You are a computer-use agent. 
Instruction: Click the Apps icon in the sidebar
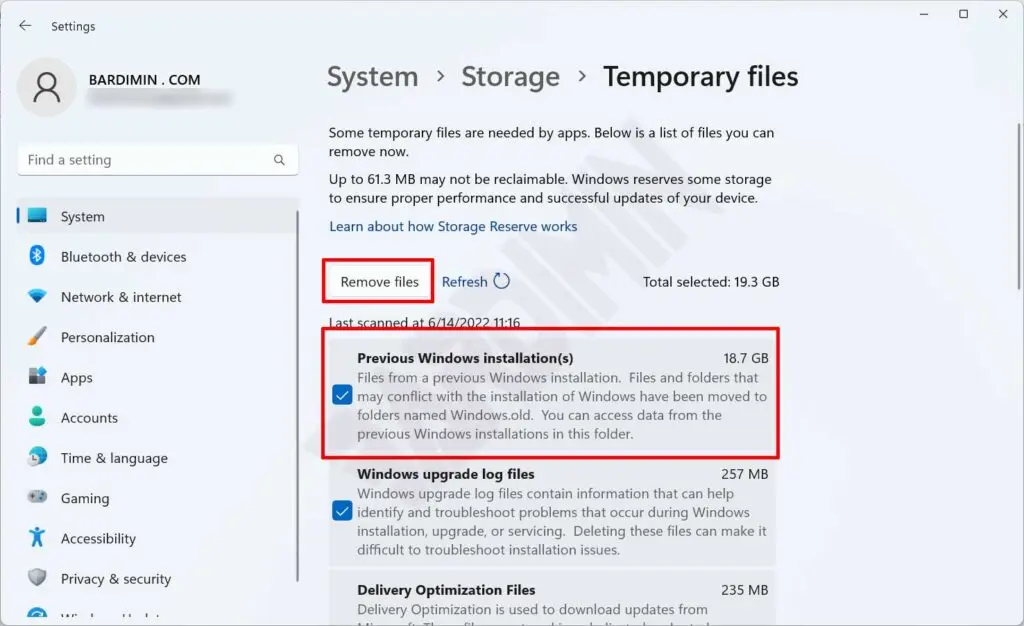[37, 376]
